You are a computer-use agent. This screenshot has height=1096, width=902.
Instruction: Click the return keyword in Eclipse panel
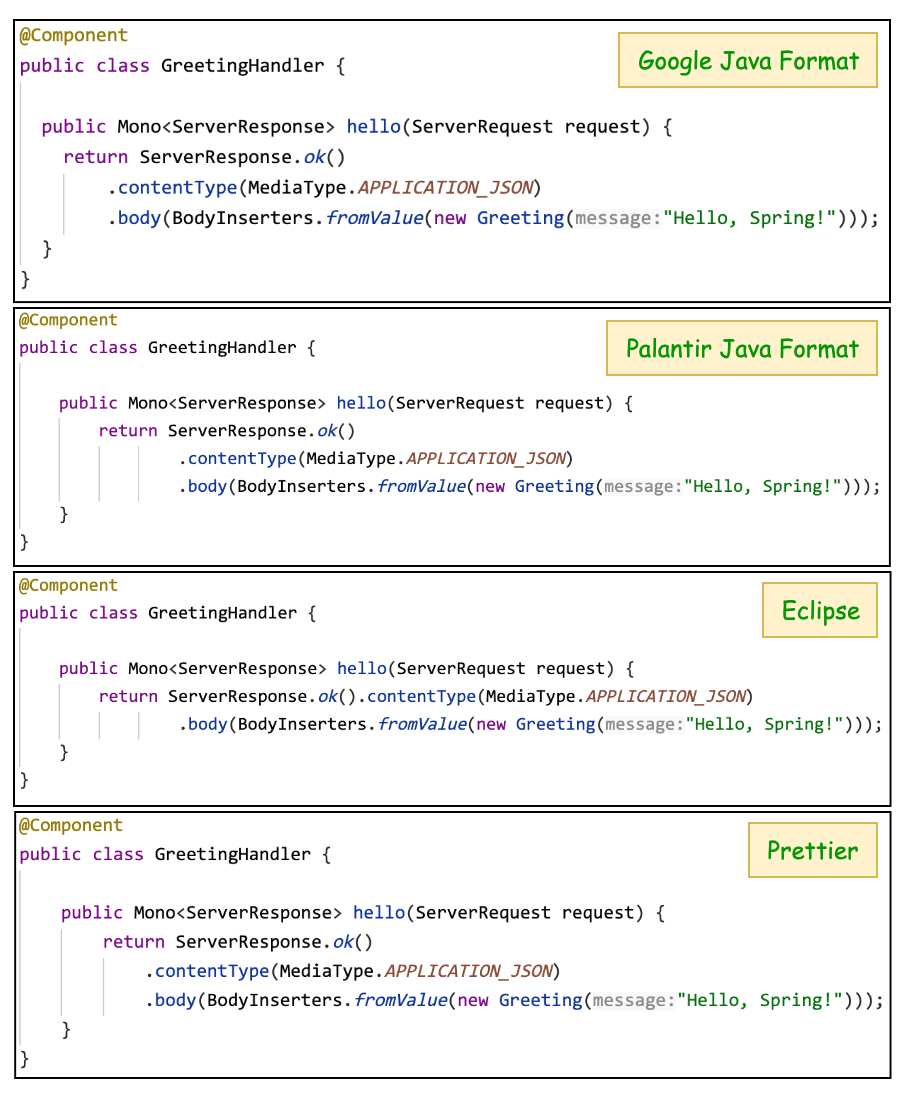click(x=128, y=697)
